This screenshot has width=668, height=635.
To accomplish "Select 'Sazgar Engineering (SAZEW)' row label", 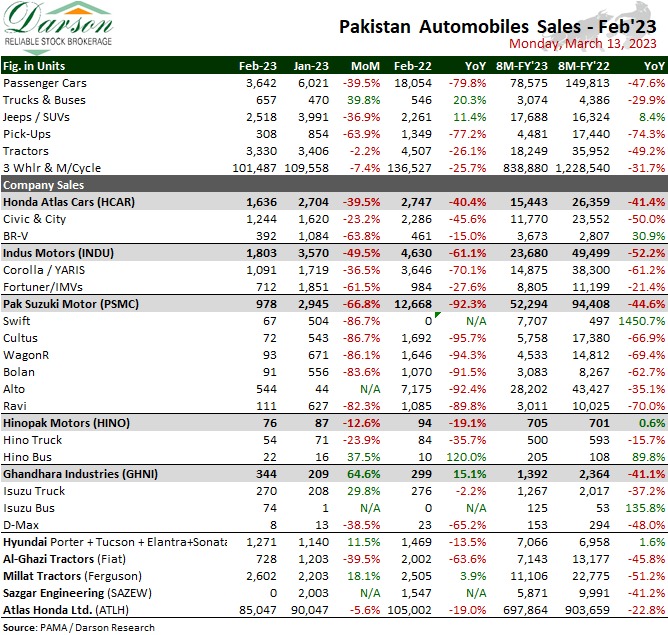I will coord(77,593).
